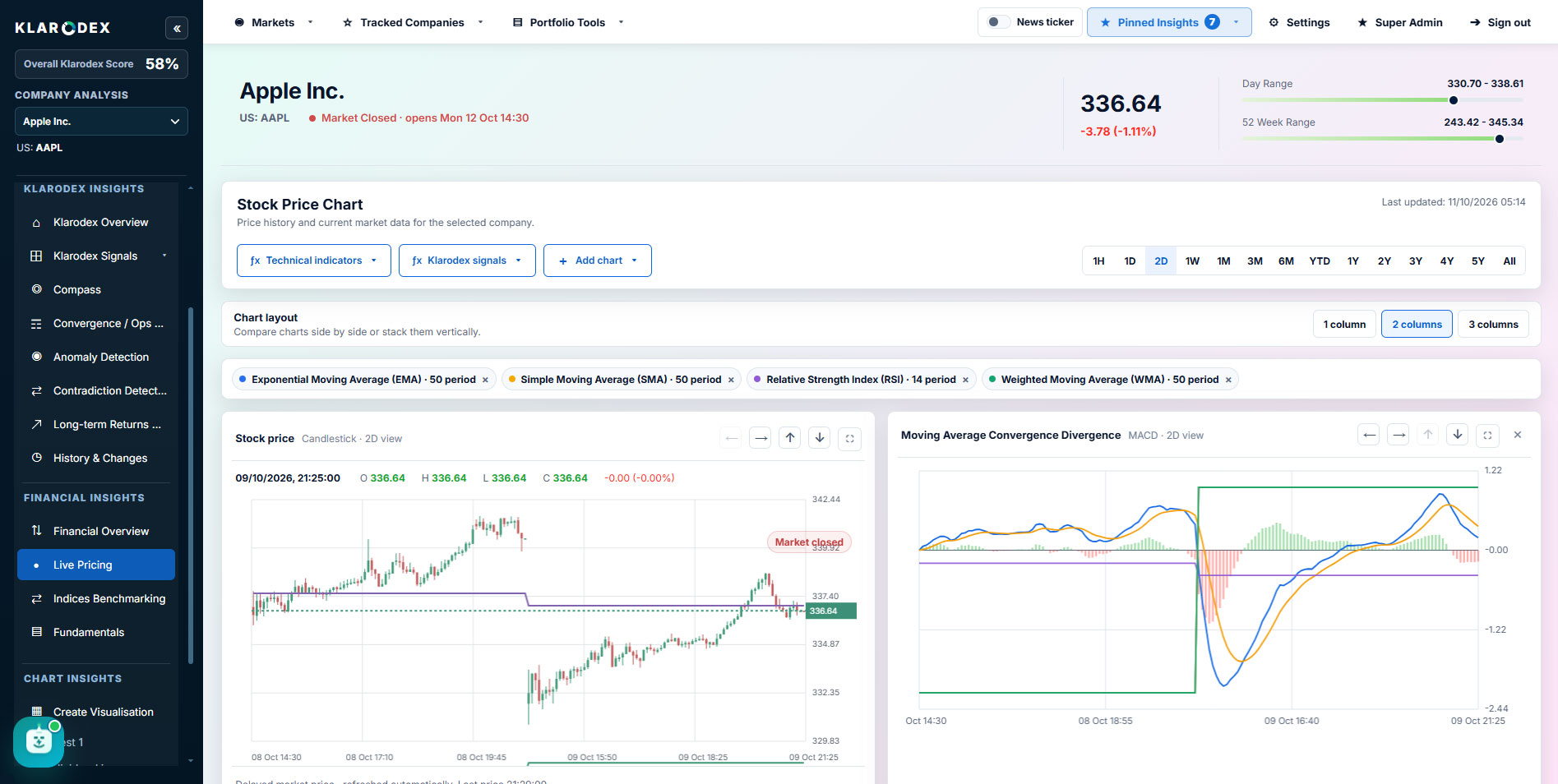Open the Klarodex signals dropdown
This screenshot has width=1558, height=784.
click(x=467, y=261)
